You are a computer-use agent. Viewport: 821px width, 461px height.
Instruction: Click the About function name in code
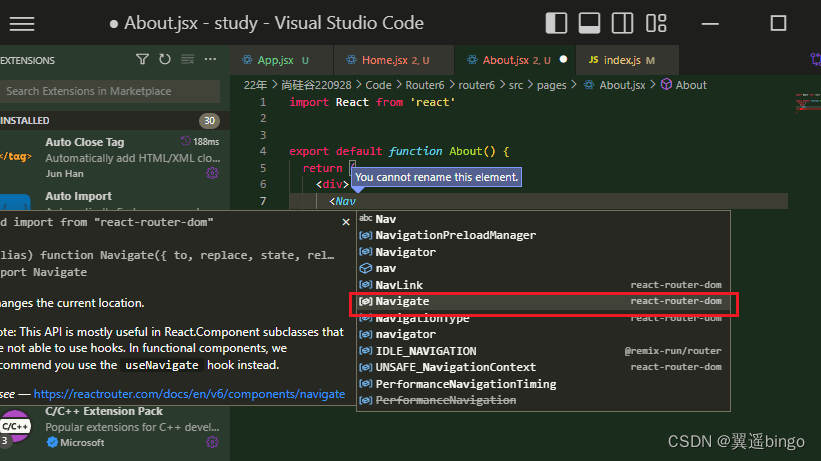point(465,151)
